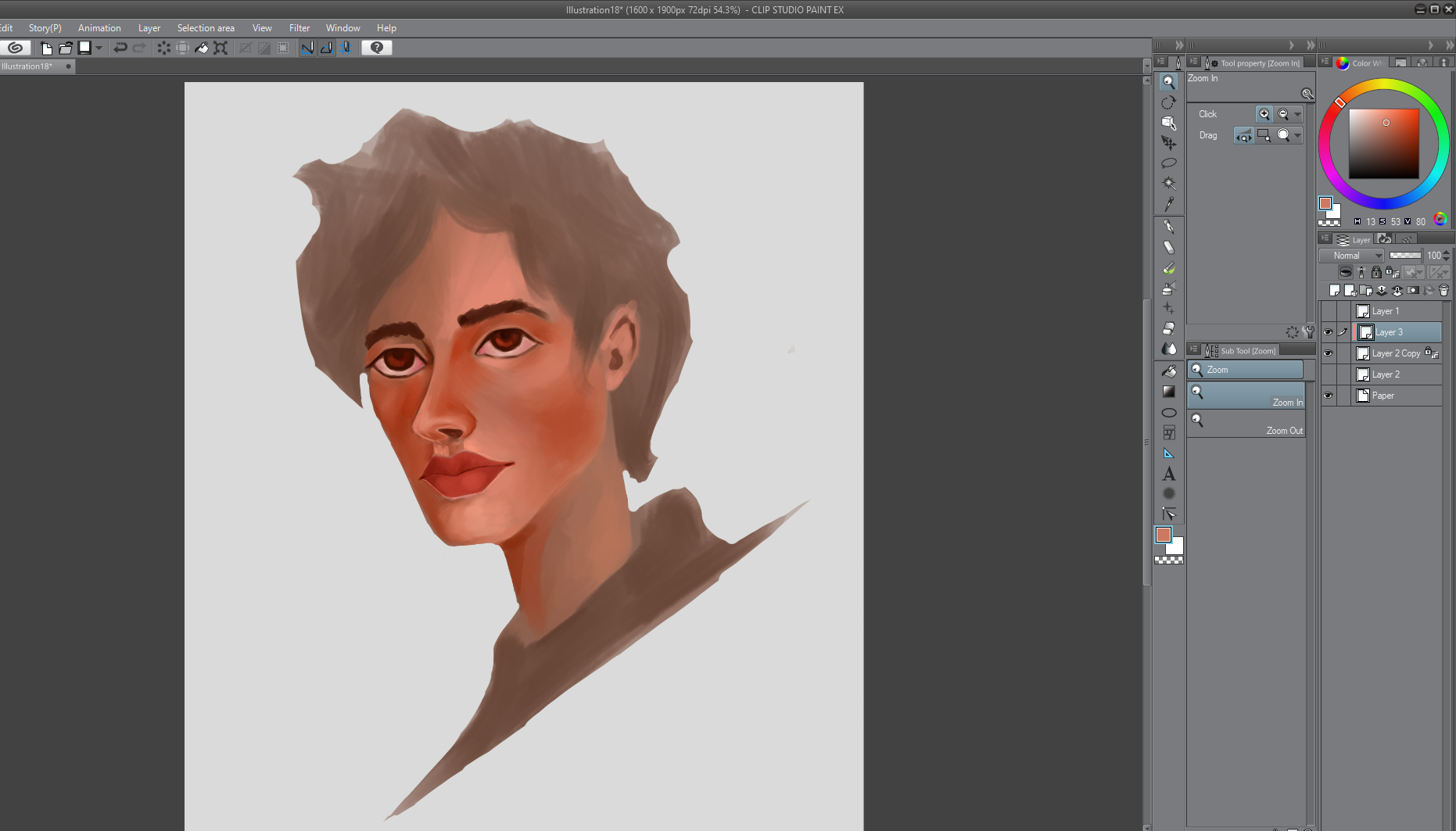
Task: Select the Auto select magic wand tool
Action: click(x=1168, y=183)
